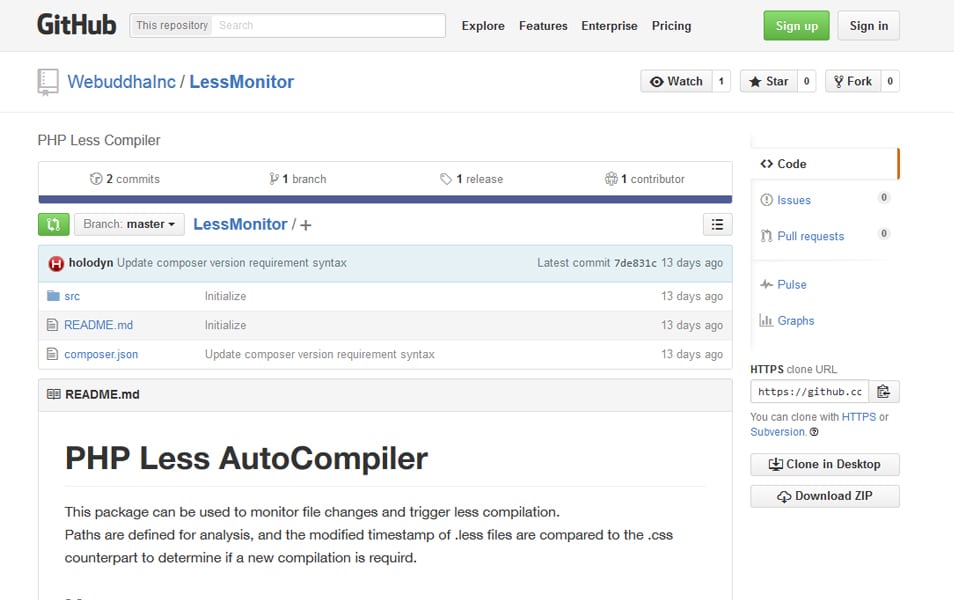954x600 pixels.
Task: Switch file listing to list view icon
Action: pyautogui.click(x=717, y=224)
